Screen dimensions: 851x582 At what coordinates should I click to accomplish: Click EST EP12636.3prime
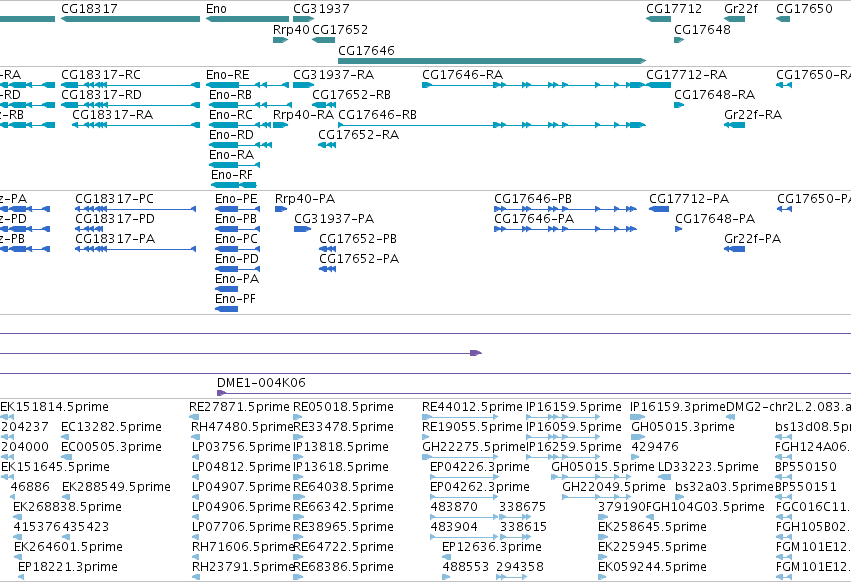click(492, 547)
